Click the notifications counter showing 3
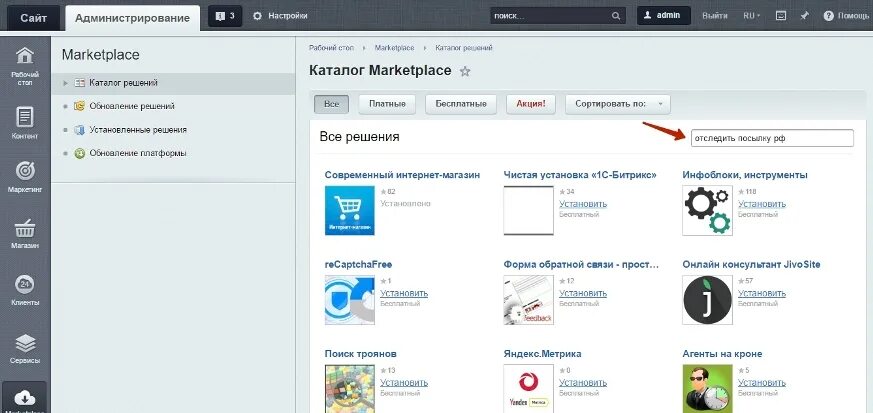The width and height of the screenshot is (873, 413). [x=225, y=16]
